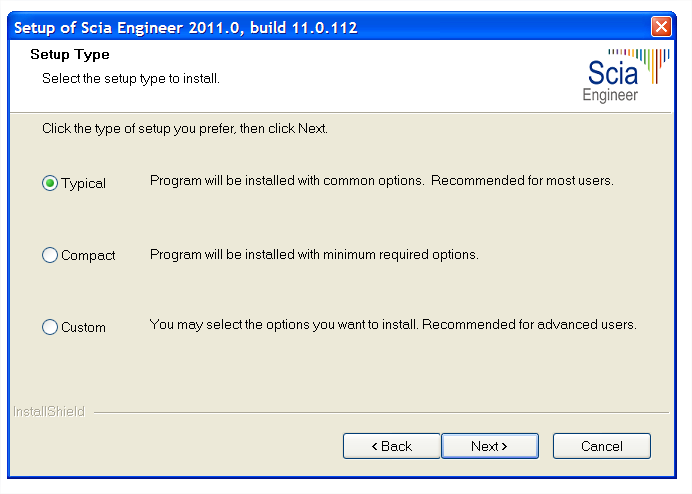Click the word Typical label
692x494 pixels.
(83, 183)
